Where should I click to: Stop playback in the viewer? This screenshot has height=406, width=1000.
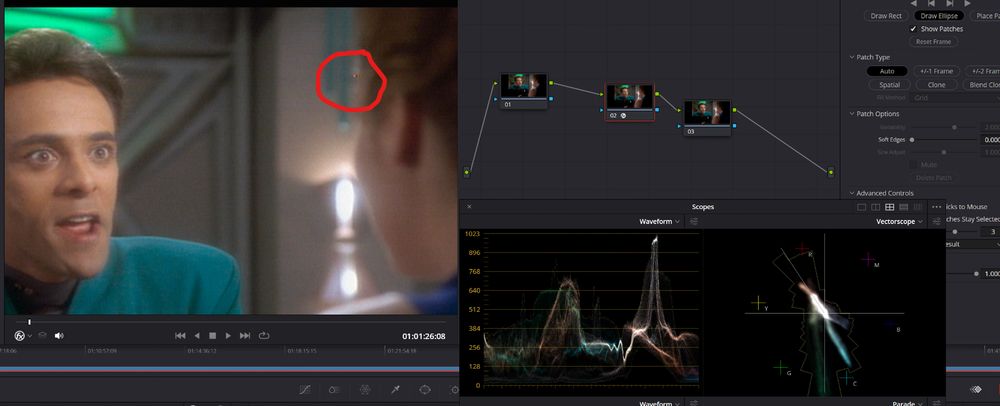212,335
